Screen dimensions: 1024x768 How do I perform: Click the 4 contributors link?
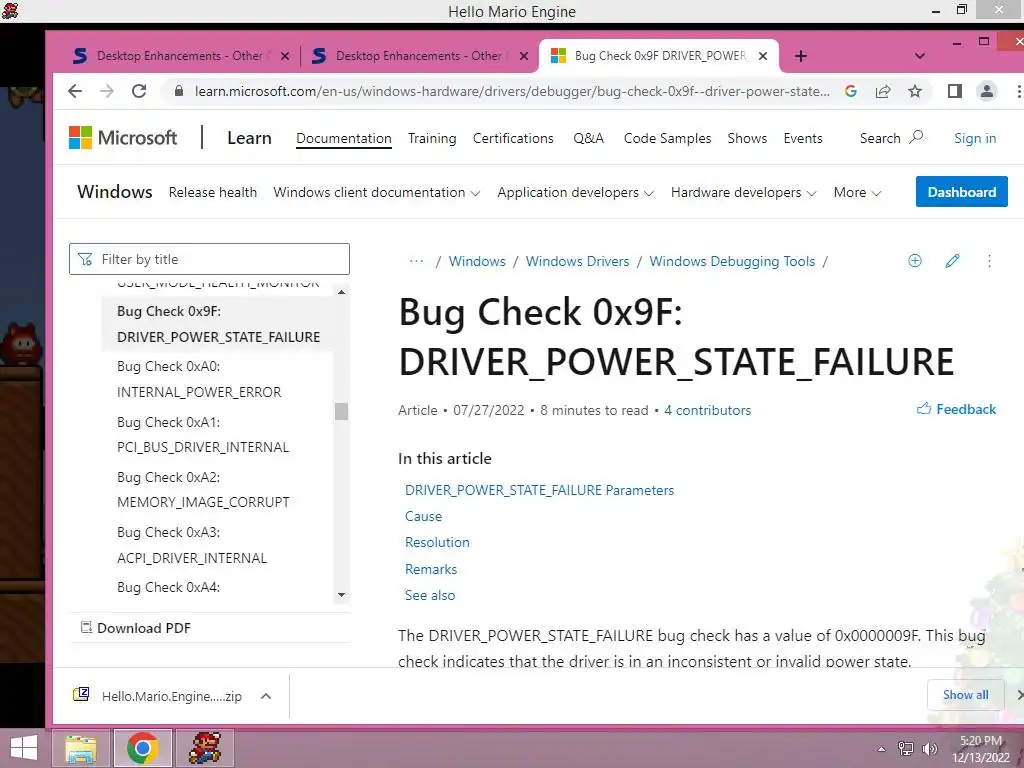[x=707, y=410]
